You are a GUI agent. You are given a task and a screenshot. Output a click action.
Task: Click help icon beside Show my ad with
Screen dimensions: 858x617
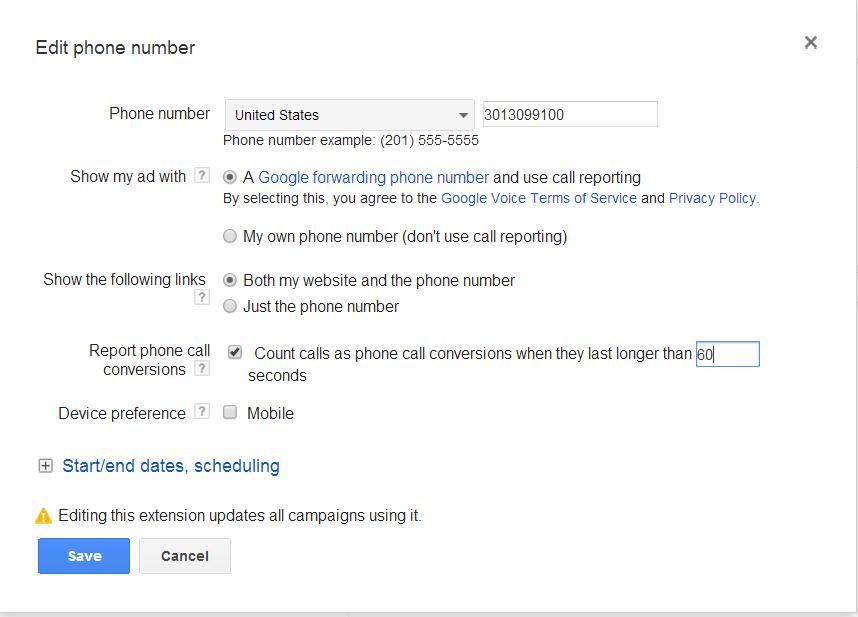[x=202, y=176]
